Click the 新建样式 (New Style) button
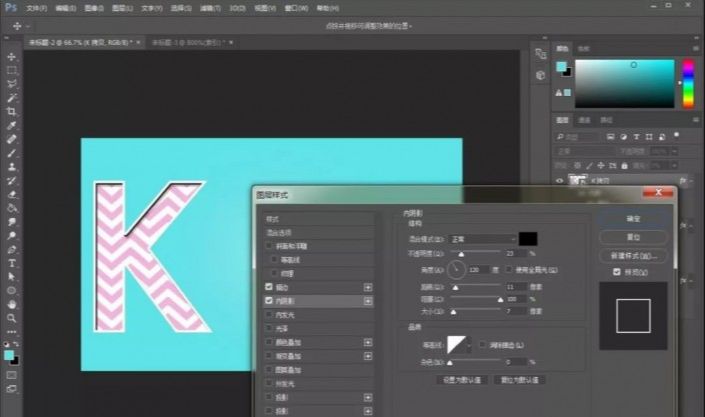 [633, 256]
